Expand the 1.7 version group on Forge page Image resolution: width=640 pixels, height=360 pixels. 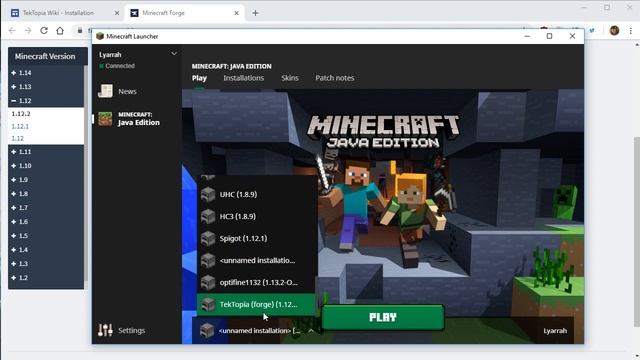14,208
